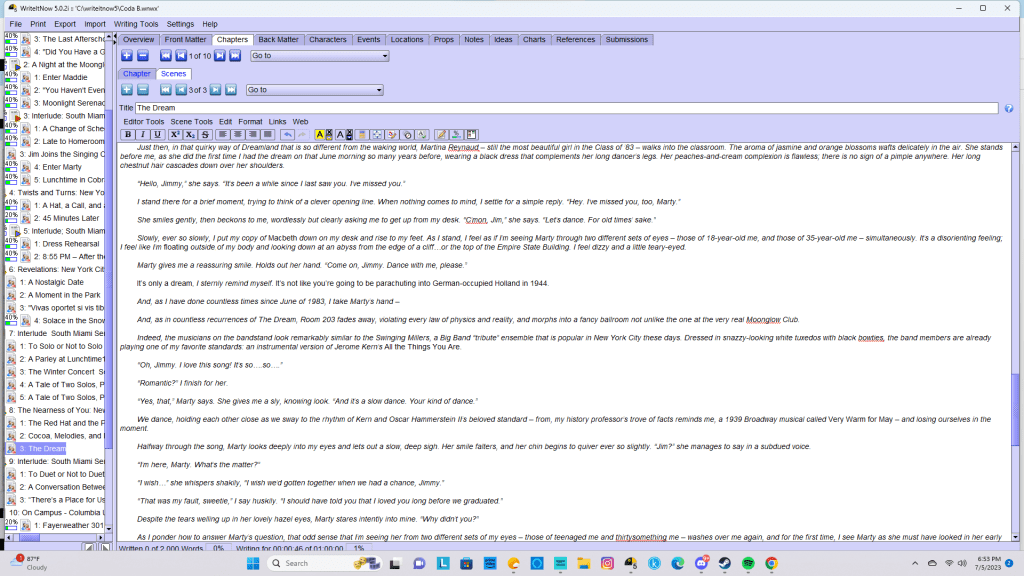The width and height of the screenshot is (1024, 576).
Task: Center-align the text
Action: [238, 134]
